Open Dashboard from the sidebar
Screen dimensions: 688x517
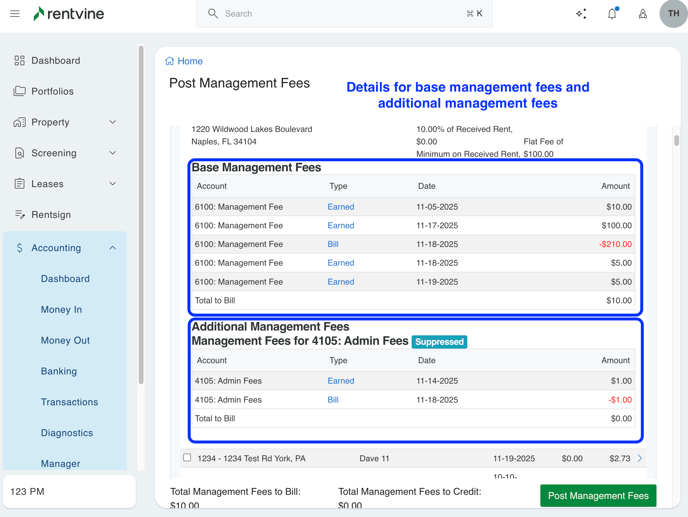coord(55,61)
